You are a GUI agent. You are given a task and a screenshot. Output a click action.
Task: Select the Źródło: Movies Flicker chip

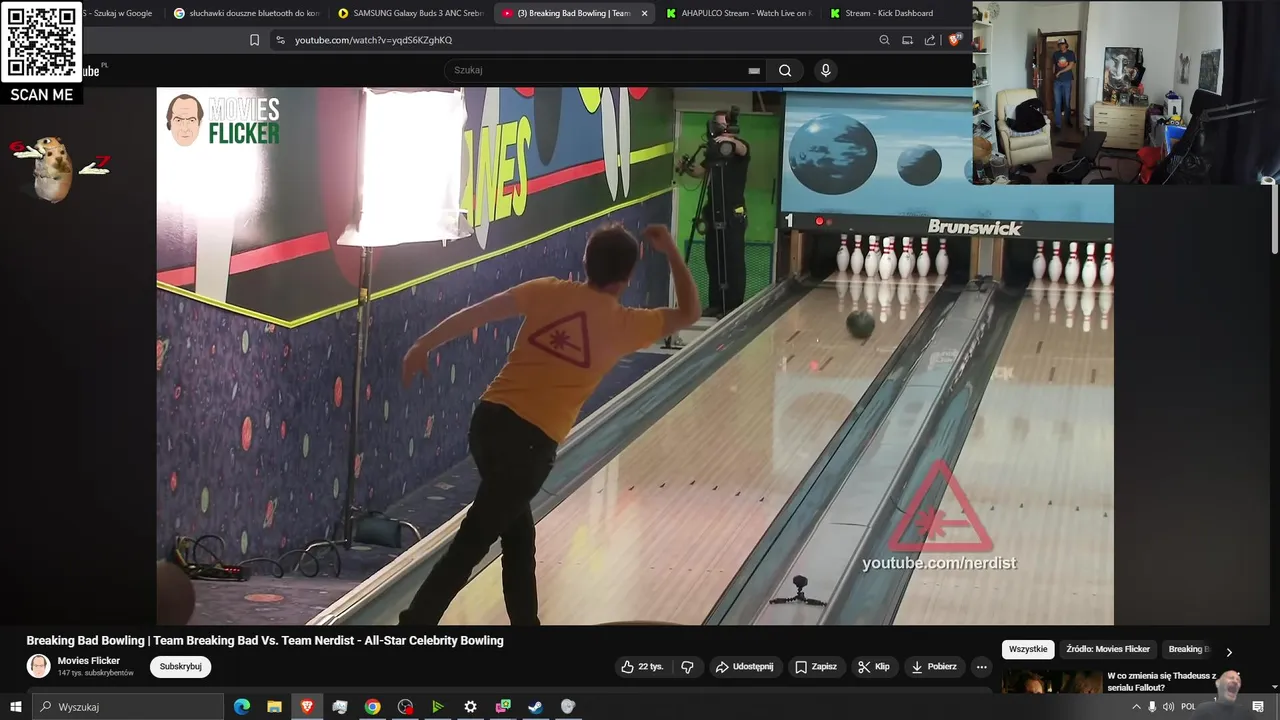[1108, 649]
